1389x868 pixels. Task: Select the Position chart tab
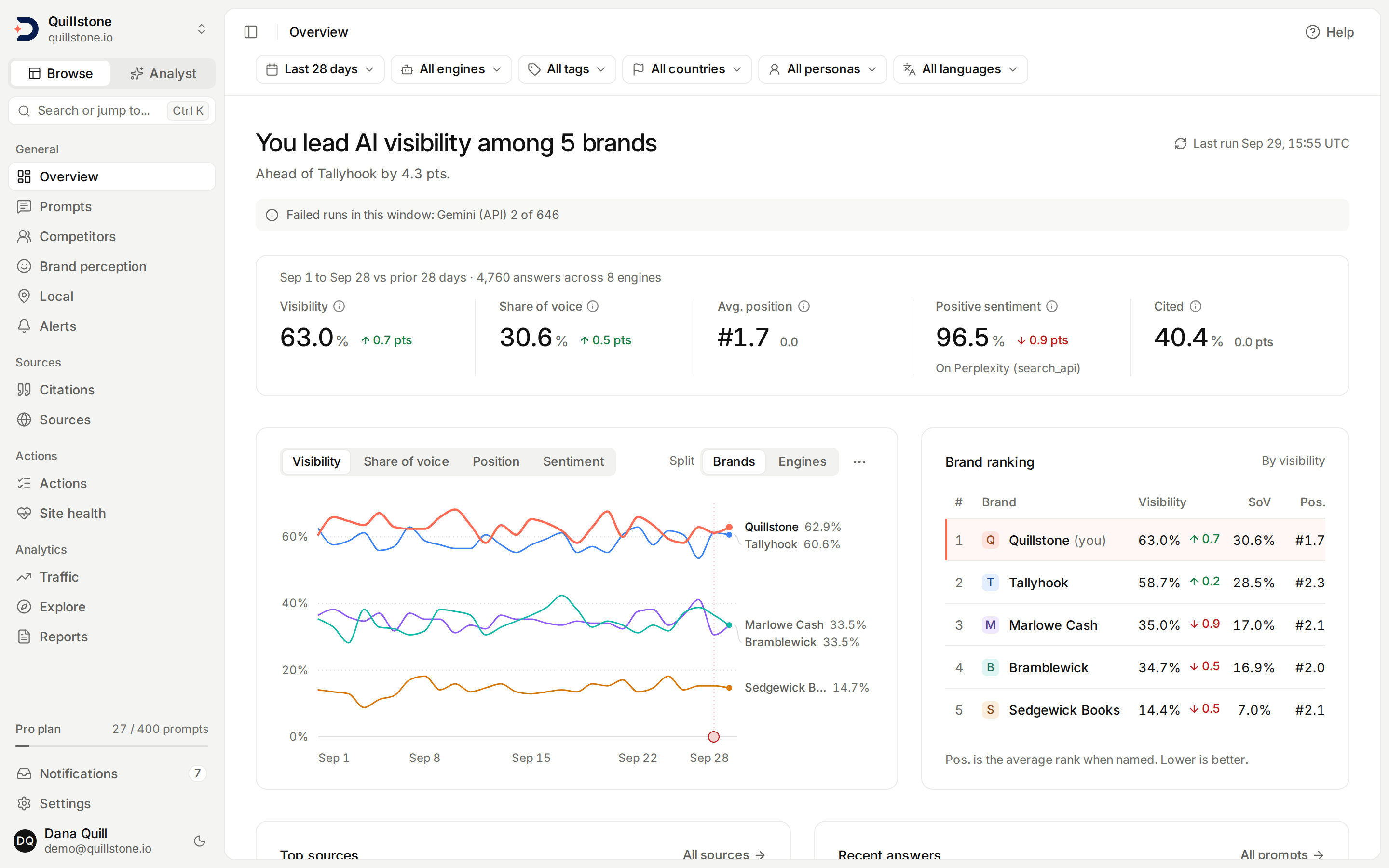point(495,462)
